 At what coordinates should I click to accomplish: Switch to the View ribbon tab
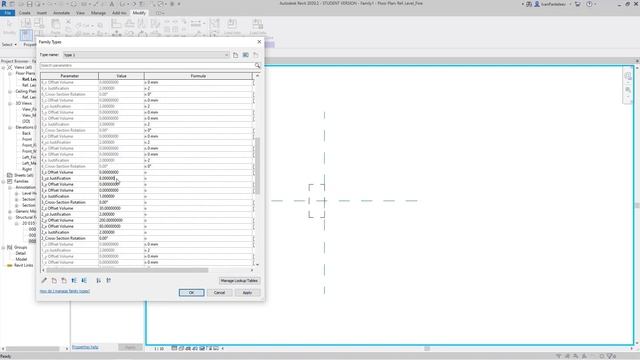point(80,13)
